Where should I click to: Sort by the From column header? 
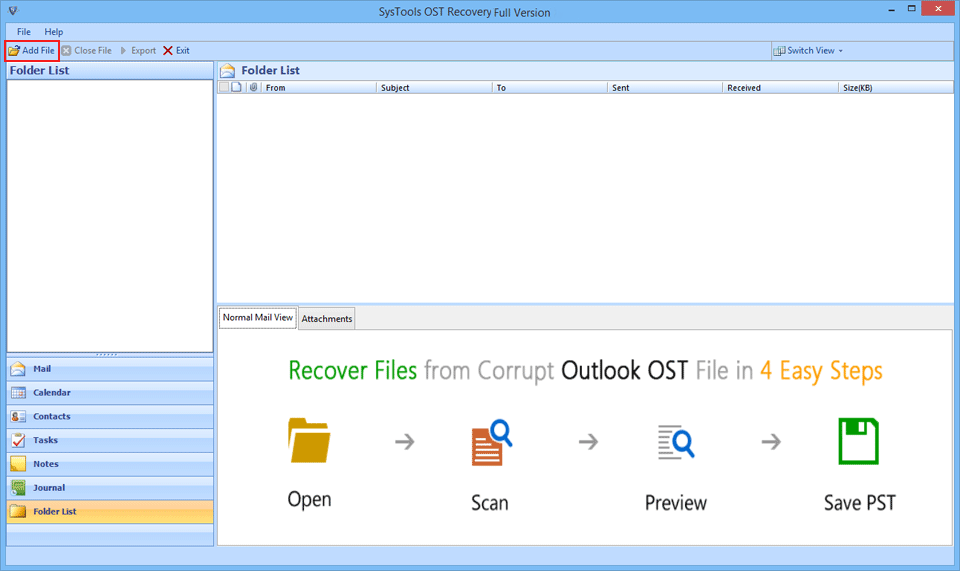coord(319,88)
